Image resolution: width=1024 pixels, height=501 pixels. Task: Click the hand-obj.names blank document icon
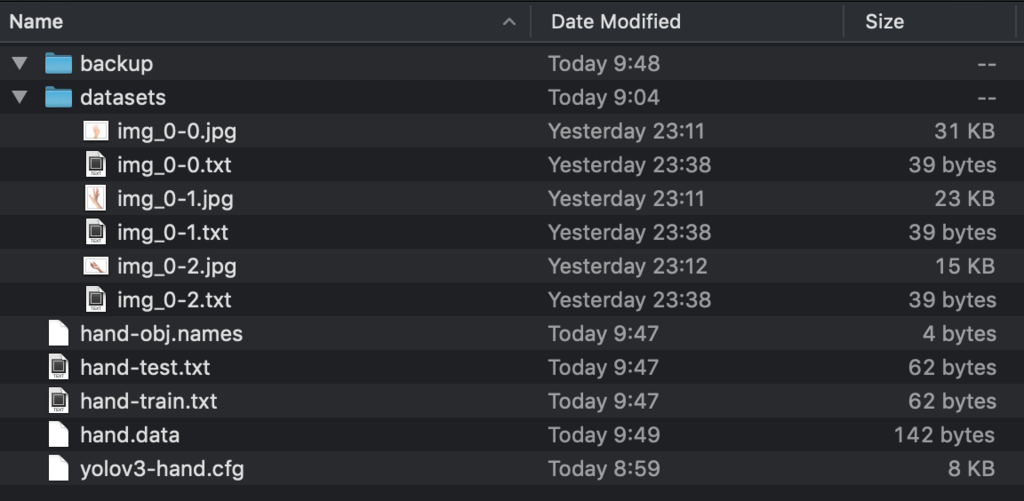coord(59,334)
